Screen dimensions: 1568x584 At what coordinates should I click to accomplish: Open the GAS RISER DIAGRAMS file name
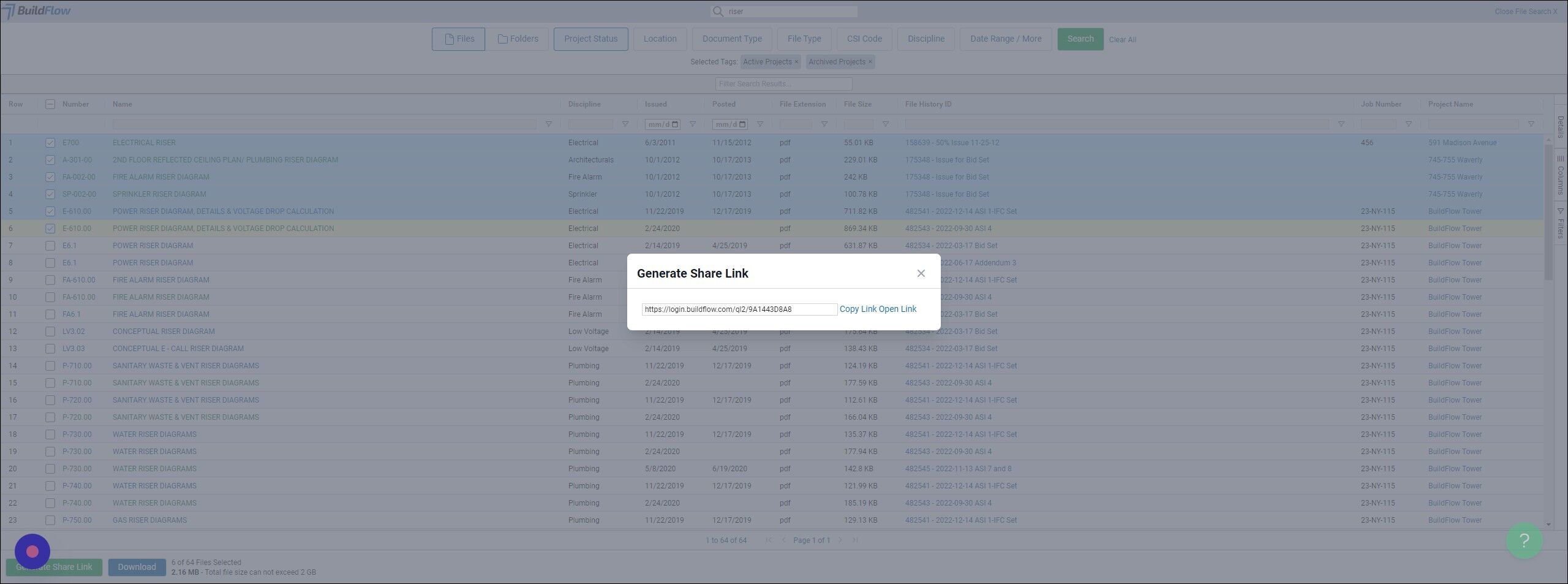click(x=149, y=520)
